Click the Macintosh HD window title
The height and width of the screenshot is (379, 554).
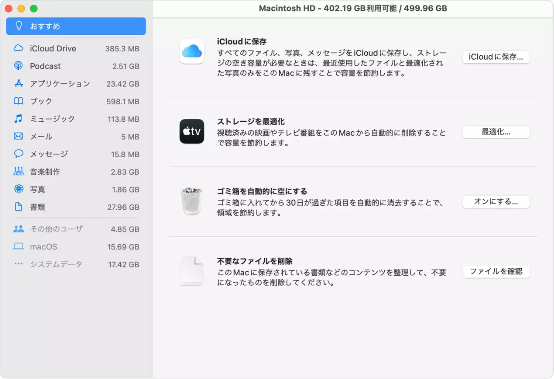[353, 8]
